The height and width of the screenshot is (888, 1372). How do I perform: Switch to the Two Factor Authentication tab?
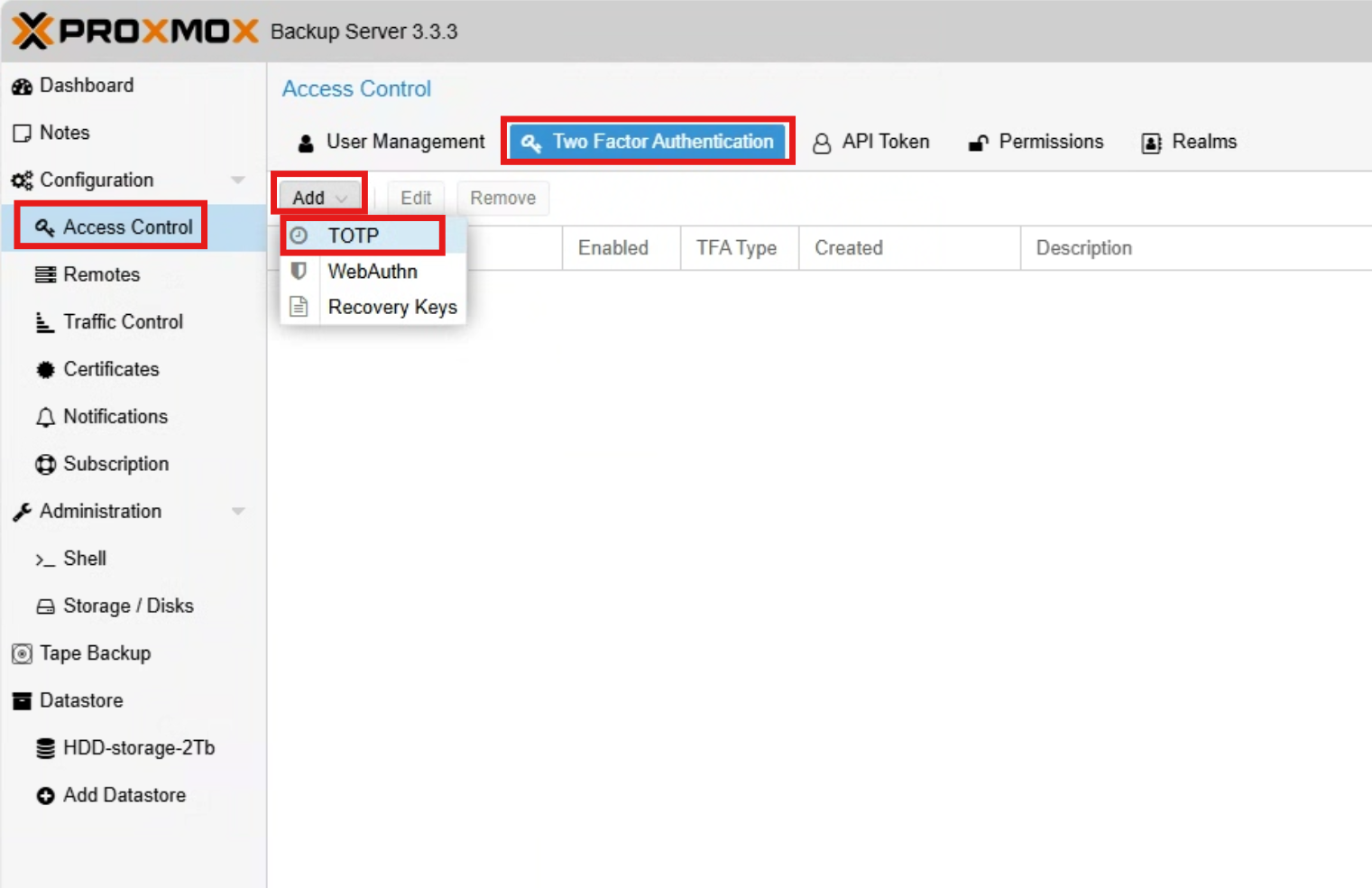pyautogui.click(x=648, y=142)
